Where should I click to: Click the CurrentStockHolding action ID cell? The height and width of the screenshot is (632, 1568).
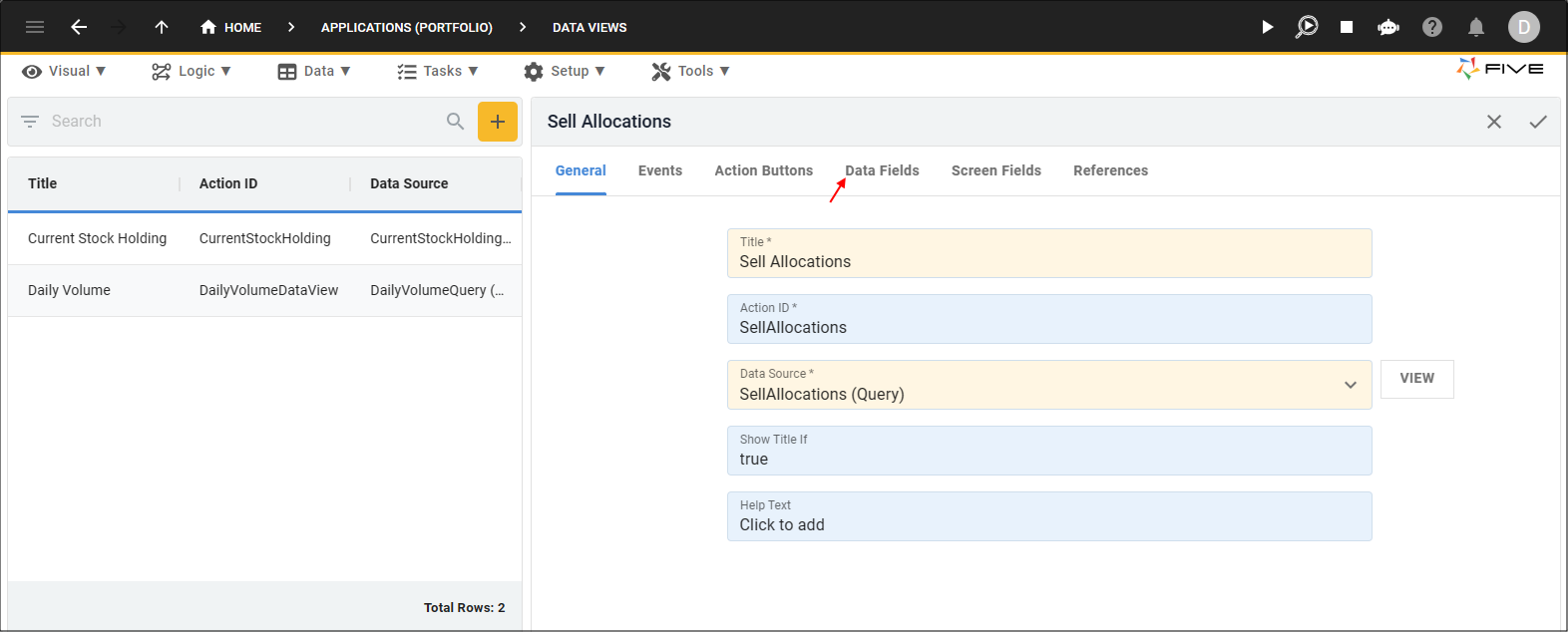point(264,238)
